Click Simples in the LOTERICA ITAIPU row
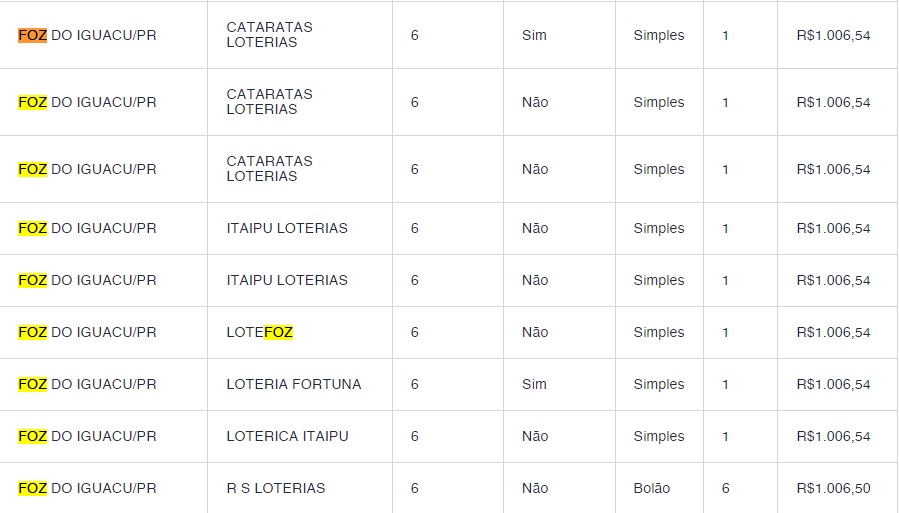 [x=659, y=436]
